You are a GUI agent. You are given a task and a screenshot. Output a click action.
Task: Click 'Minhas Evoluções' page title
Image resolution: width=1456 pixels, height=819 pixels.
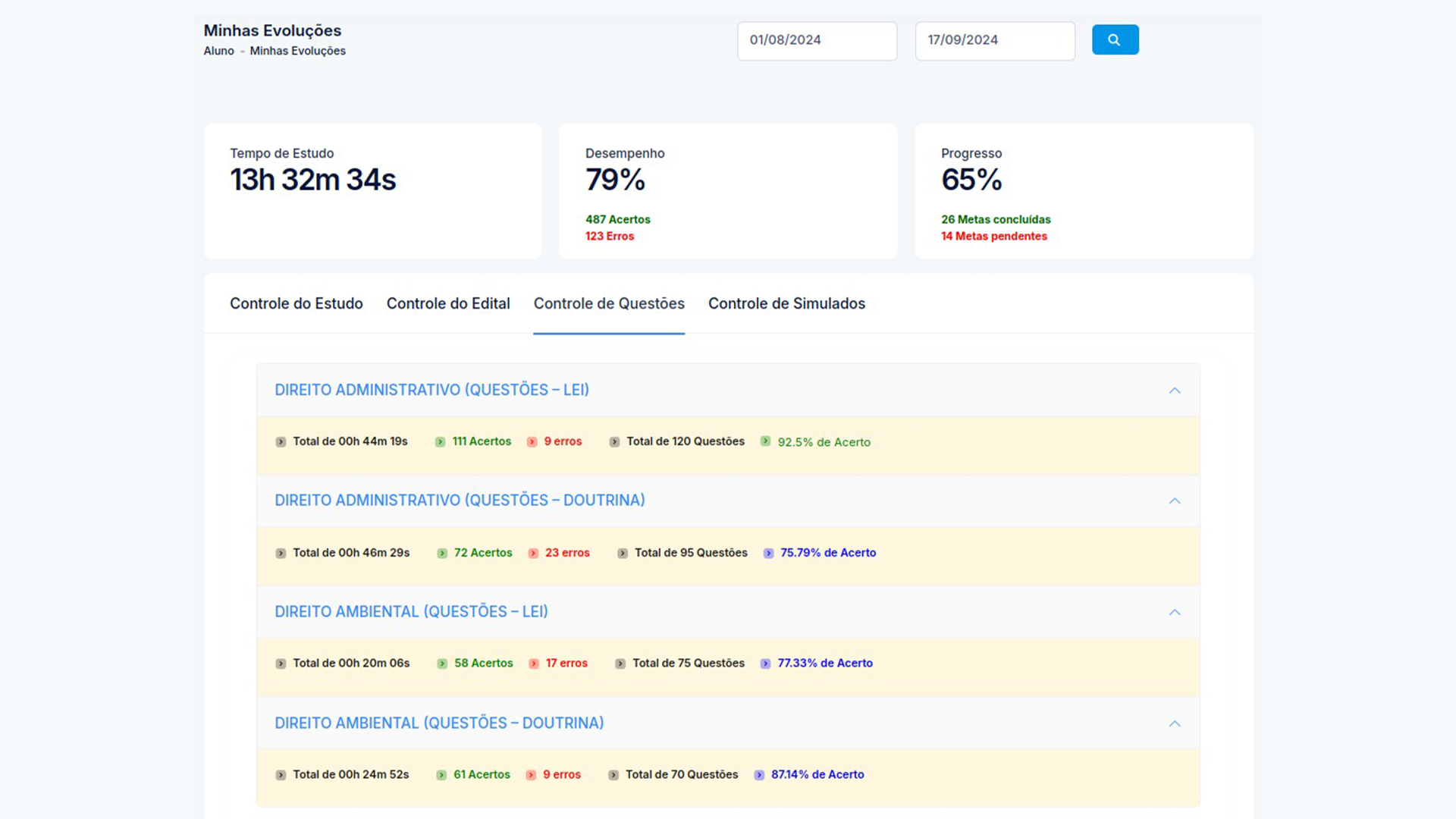click(272, 30)
